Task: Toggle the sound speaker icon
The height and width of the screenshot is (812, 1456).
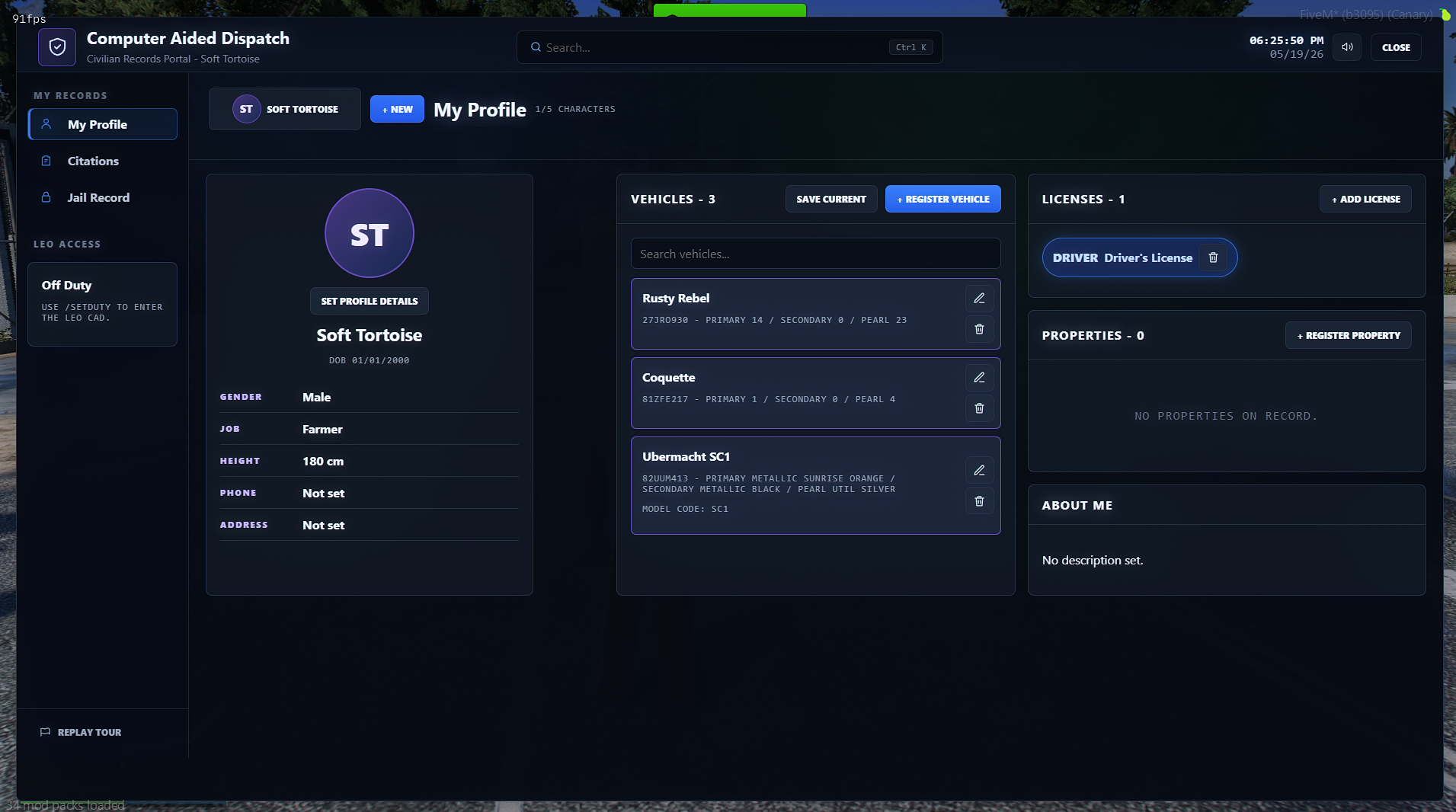Action: point(1347,47)
